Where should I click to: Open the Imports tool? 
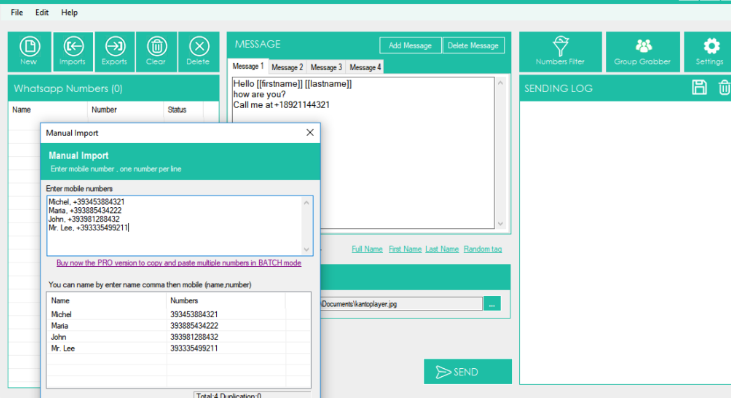72,50
